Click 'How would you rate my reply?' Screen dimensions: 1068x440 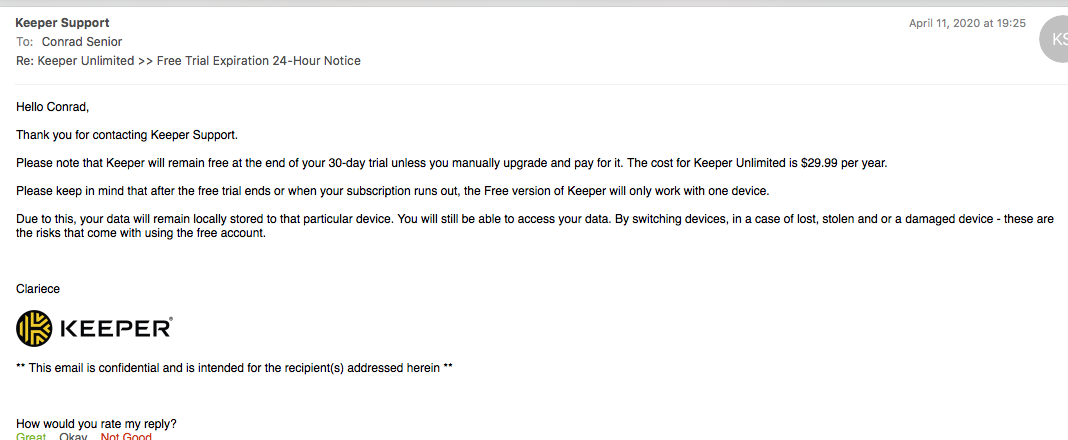pos(96,424)
